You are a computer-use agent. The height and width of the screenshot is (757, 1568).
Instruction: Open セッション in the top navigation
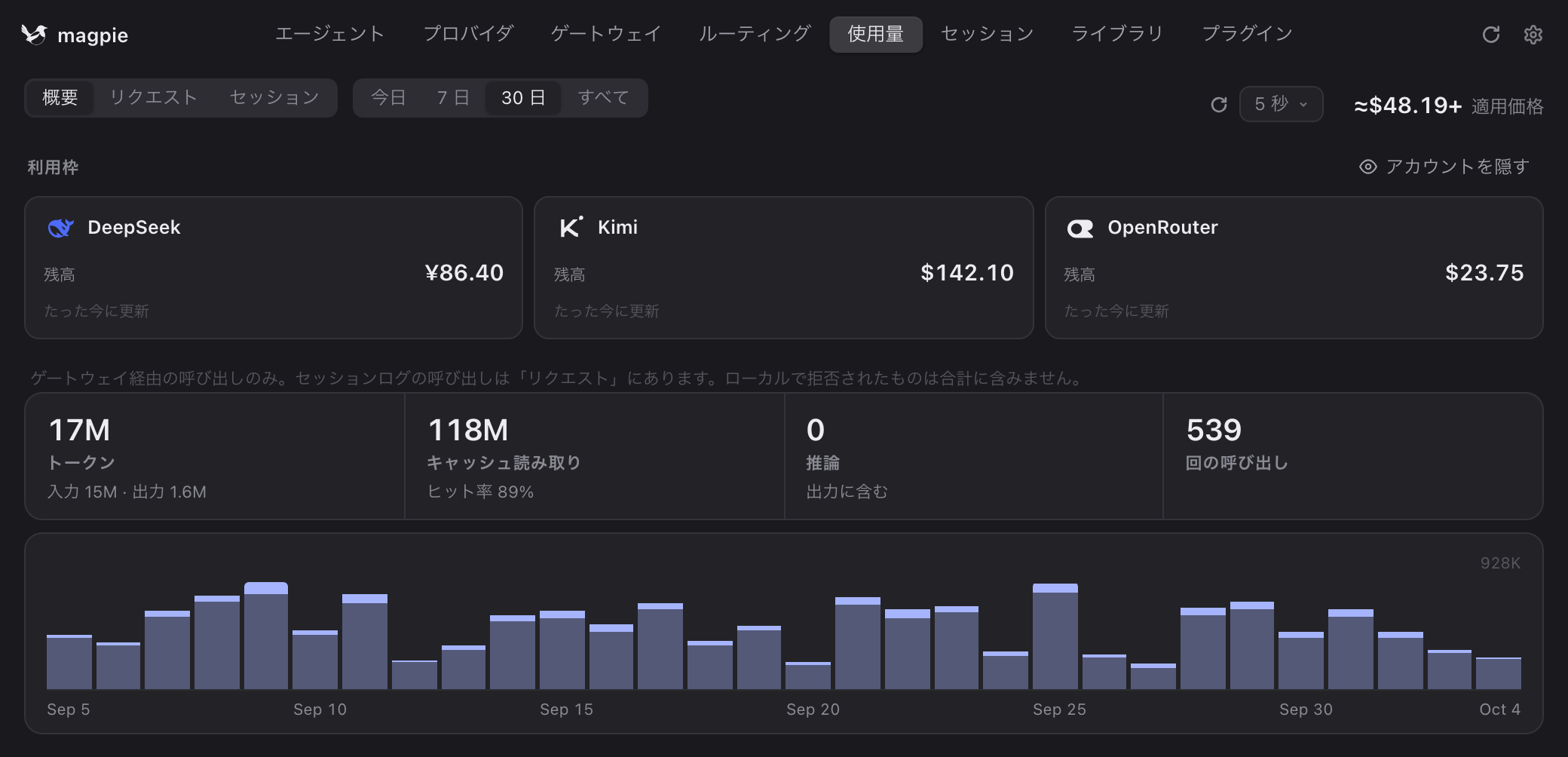coord(988,34)
